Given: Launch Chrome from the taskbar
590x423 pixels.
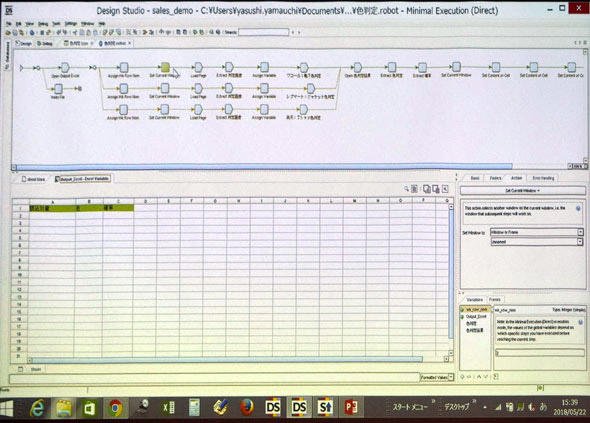Looking at the screenshot, I should (x=116, y=408).
